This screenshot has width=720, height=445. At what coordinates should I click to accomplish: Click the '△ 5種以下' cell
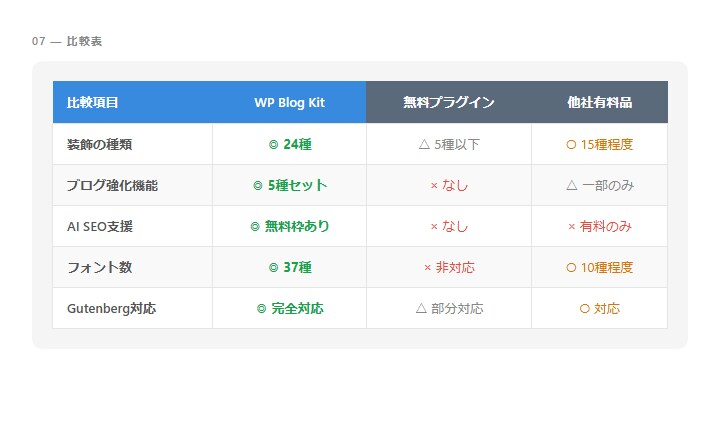[449, 144]
